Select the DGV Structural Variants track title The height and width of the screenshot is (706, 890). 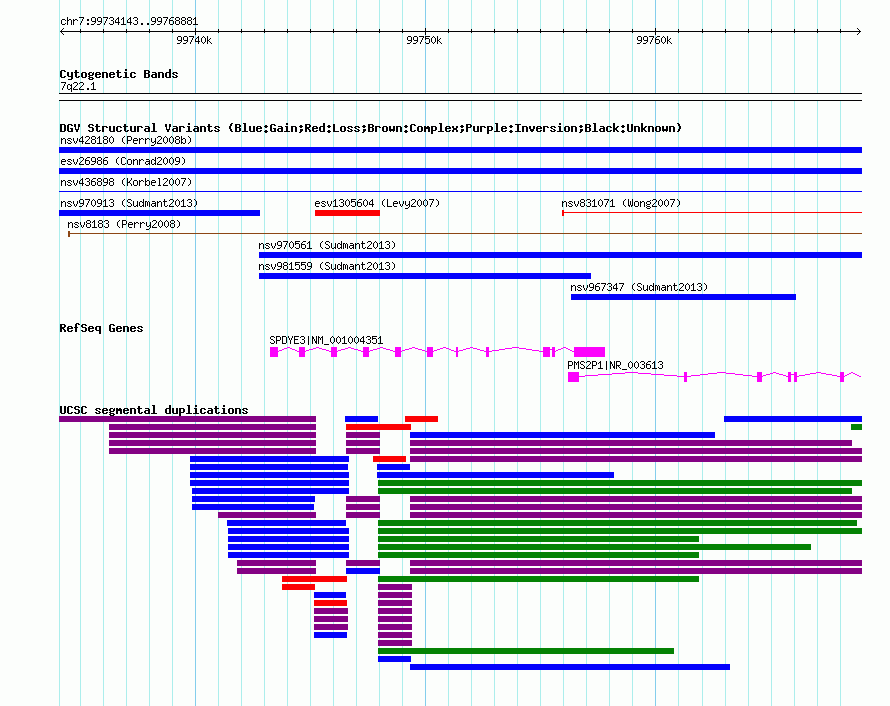pyautogui.click(x=370, y=128)
